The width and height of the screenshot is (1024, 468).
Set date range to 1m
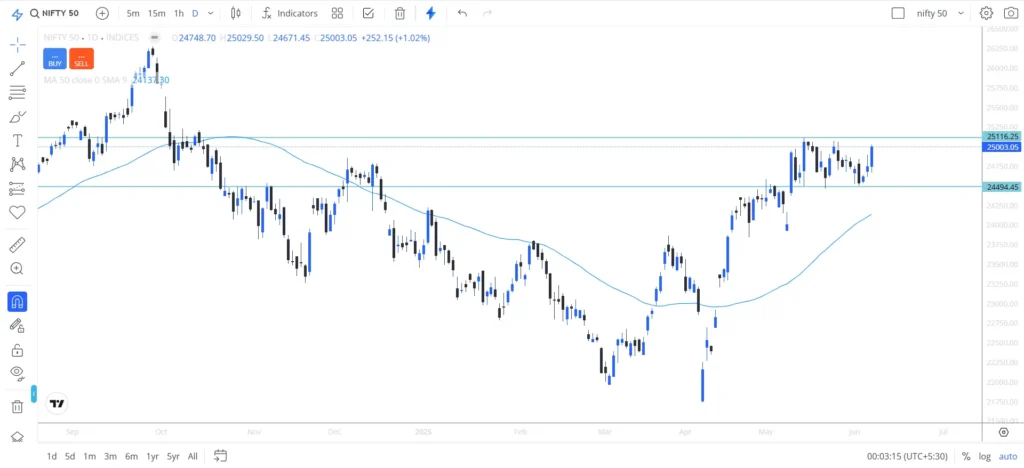[x=90, y=456]
